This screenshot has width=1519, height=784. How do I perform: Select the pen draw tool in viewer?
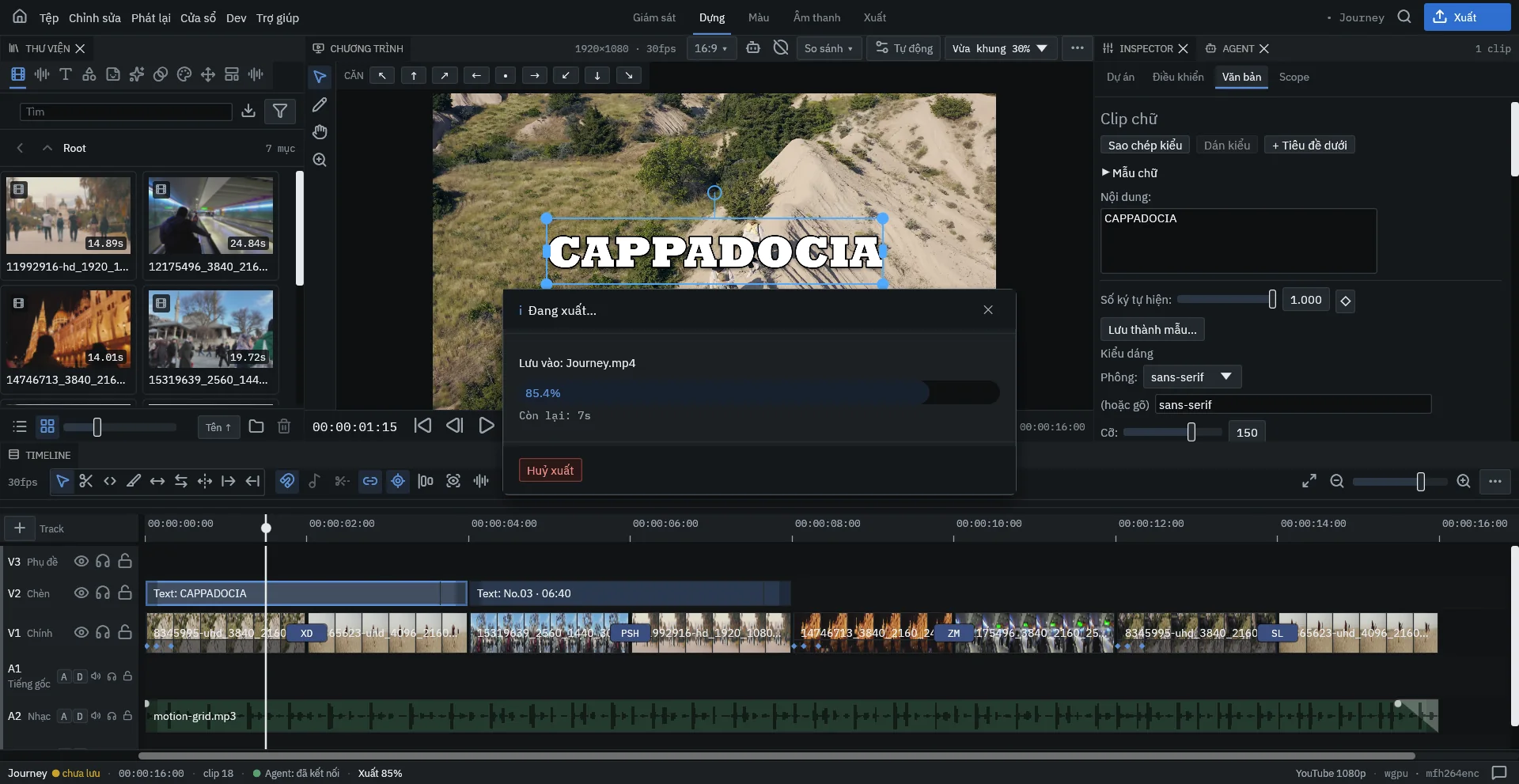click(320, 104)
